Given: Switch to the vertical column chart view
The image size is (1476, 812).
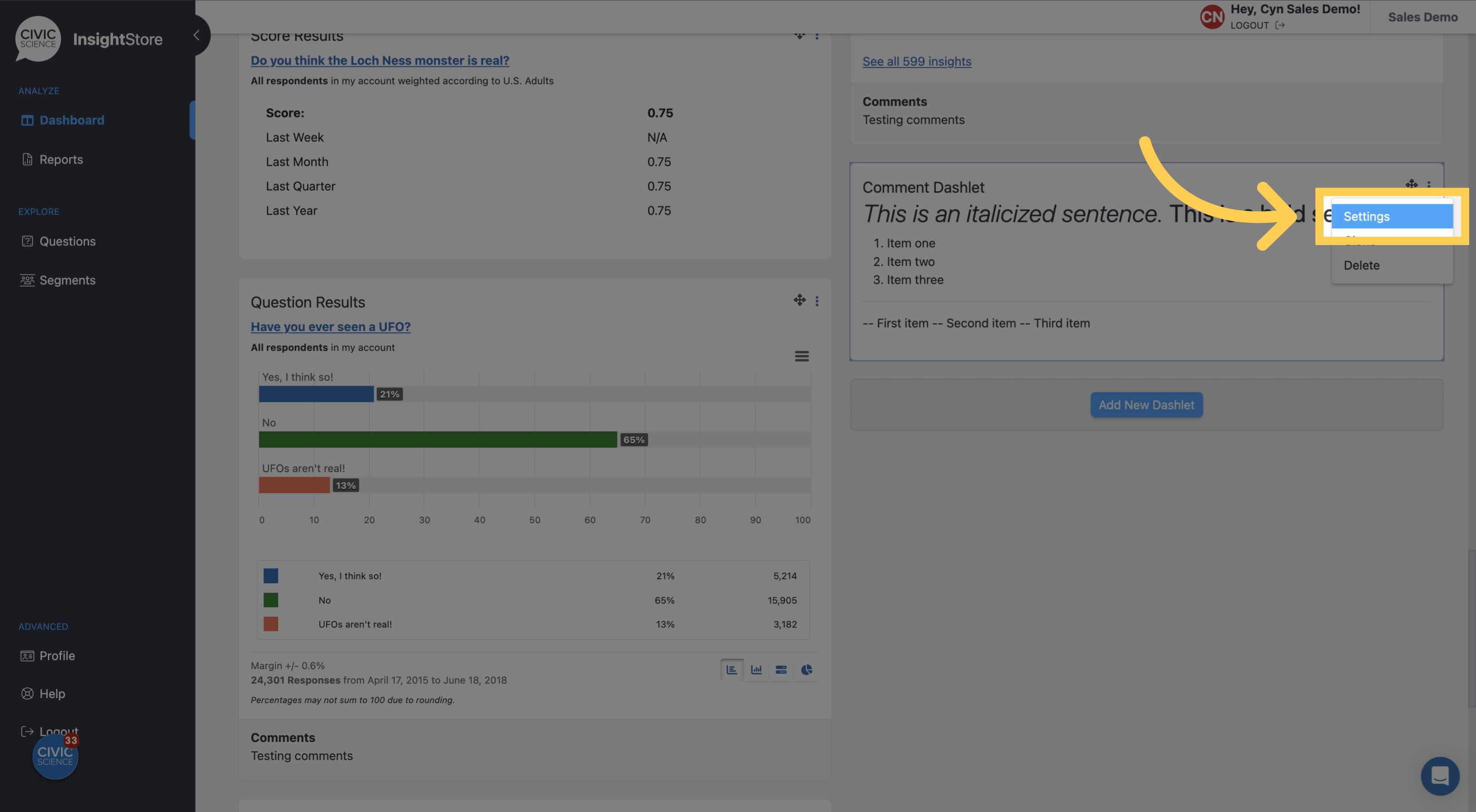Looking at the screenshot, I should point(756,670).
